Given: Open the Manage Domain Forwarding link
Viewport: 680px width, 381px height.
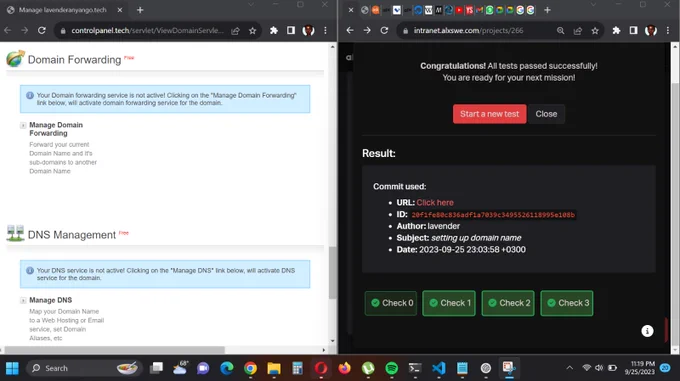Looking at the screenshot, I should click(56, 129).
